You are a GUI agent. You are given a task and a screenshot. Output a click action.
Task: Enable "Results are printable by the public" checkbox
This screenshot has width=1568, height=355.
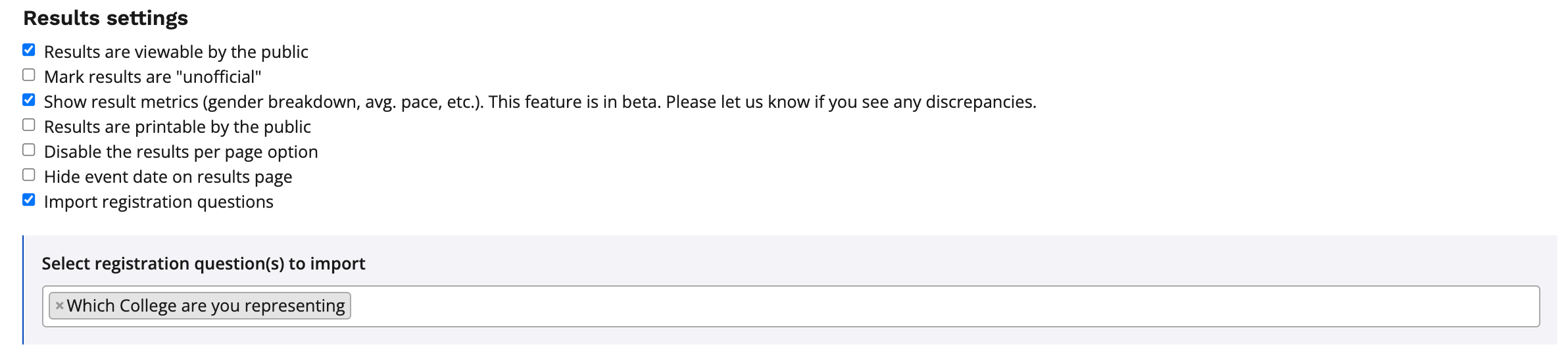pos(29,125)
